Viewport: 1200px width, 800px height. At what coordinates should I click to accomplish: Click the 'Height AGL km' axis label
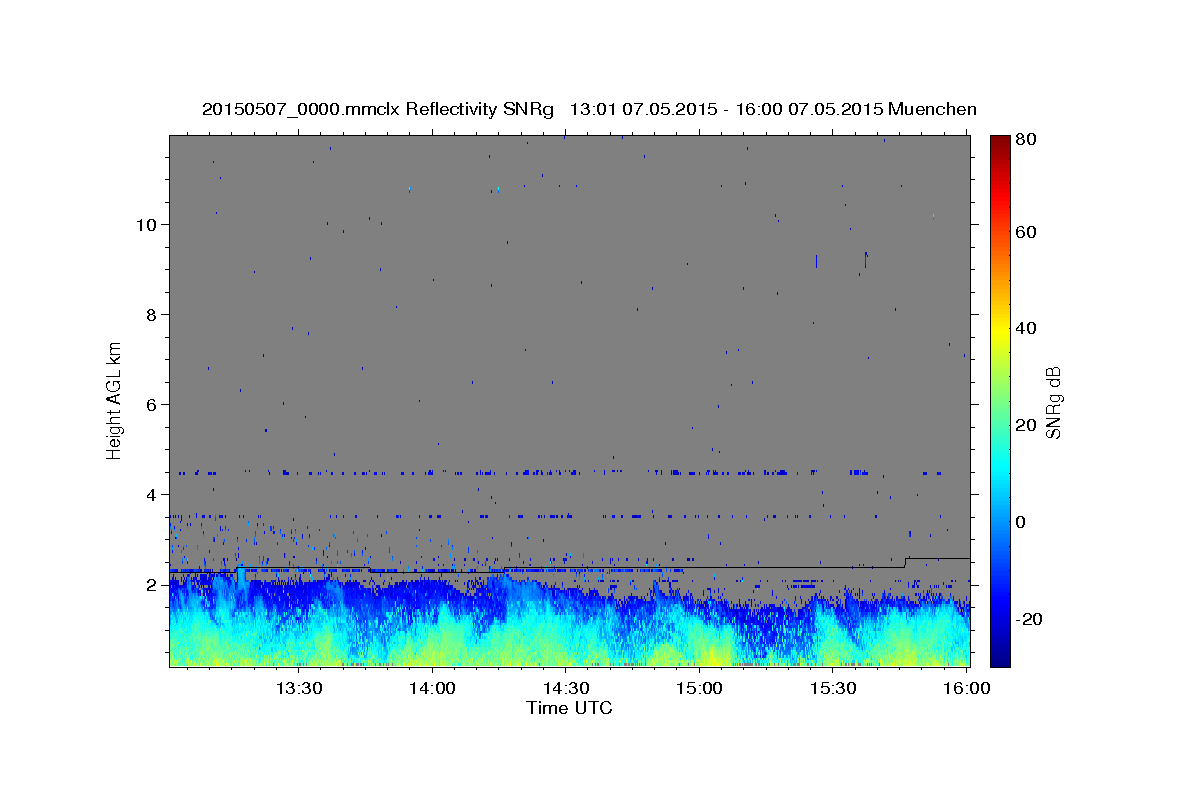click(x=115, y=400)
